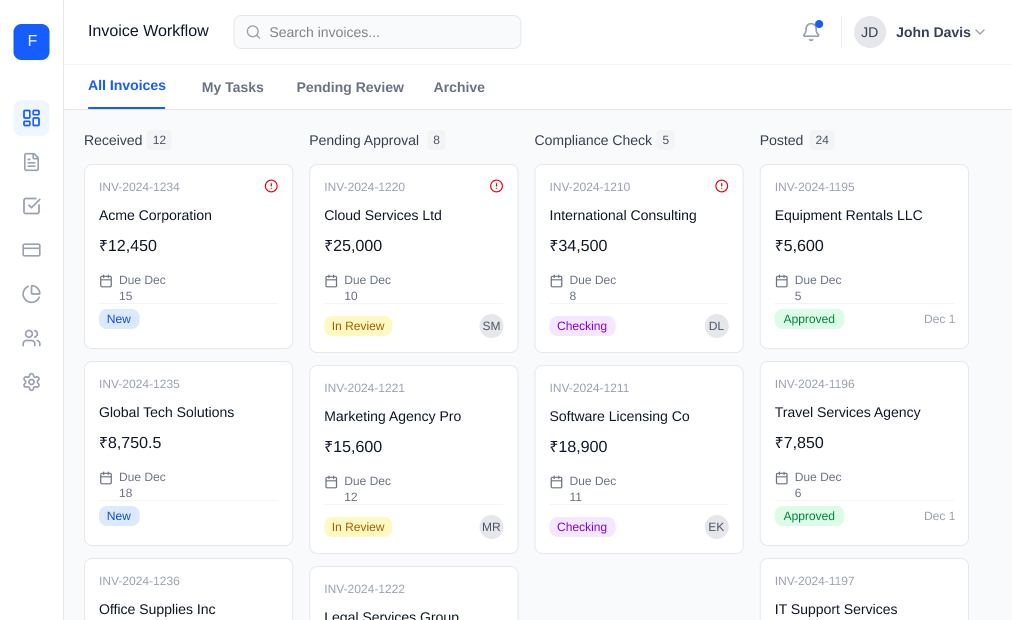Click the Checking badge on Software Licensing Co
This screenshot has height=620, width=1012.
582,527
